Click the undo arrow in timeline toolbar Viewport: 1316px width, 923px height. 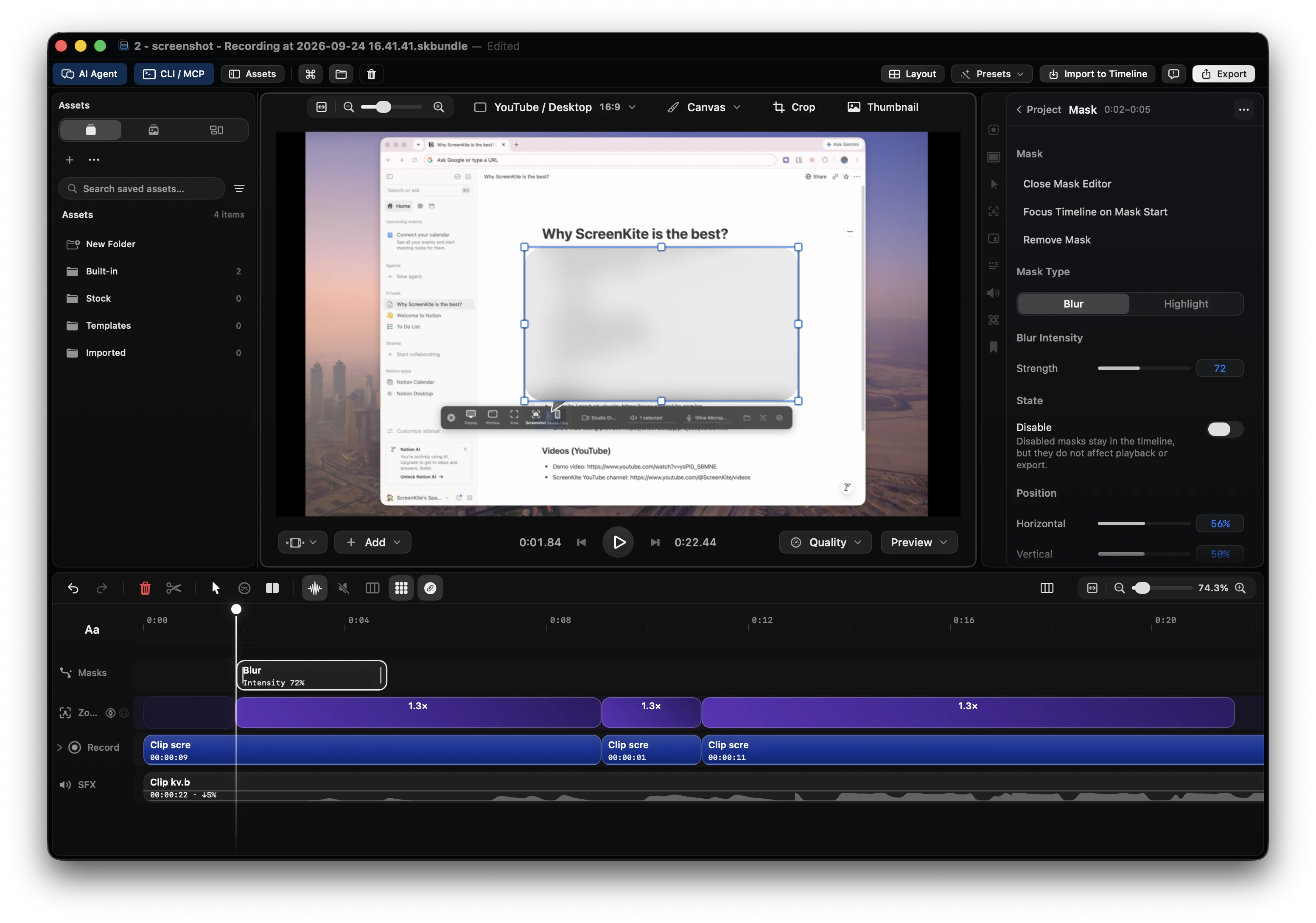(73, 588)
